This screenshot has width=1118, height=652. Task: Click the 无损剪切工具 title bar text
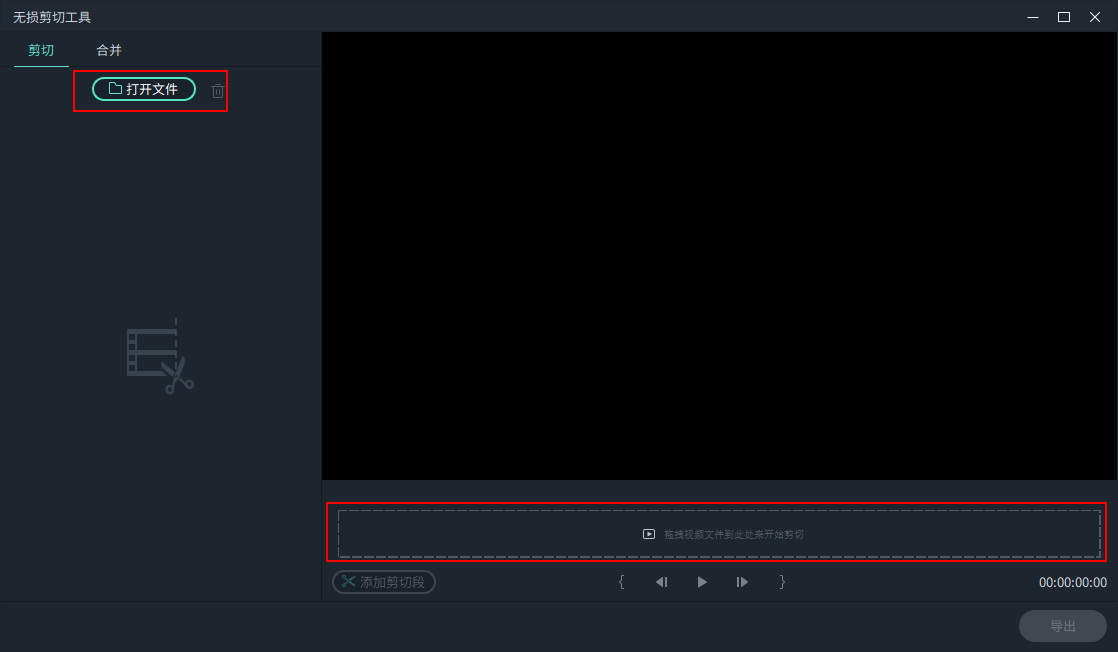(52, 17)
